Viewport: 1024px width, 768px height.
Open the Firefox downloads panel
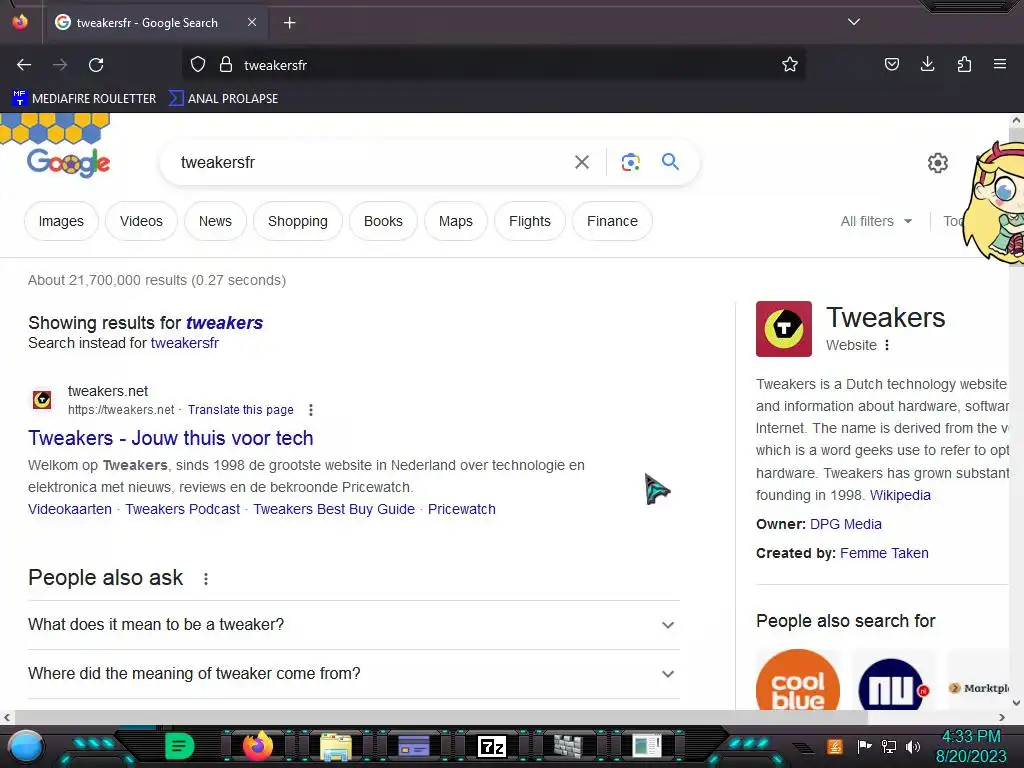coord(927,64)
